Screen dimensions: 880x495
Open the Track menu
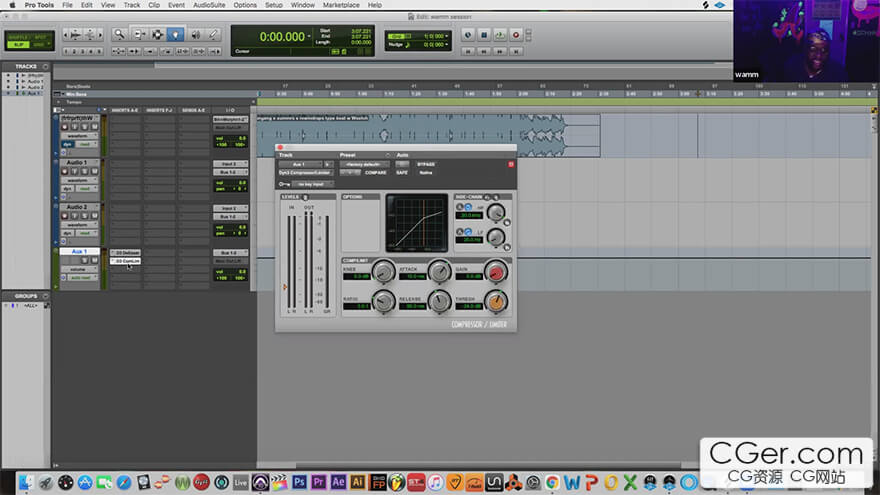(132, 5)
